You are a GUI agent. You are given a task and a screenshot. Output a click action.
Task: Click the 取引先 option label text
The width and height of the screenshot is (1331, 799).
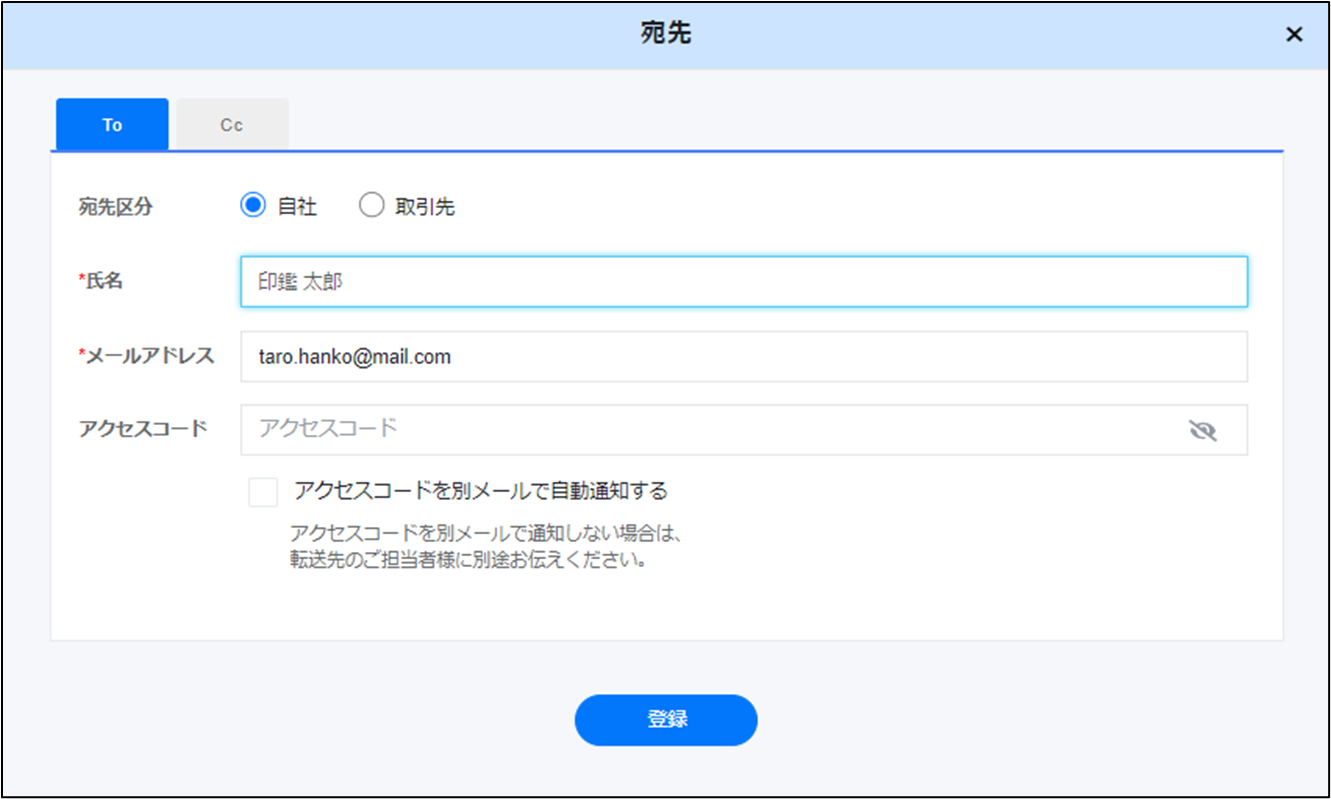425,207
